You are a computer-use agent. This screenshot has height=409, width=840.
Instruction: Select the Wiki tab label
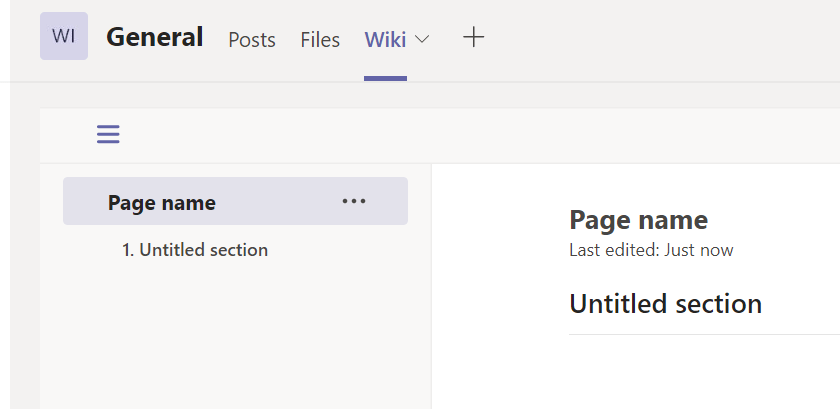pyautogui.click(x=385, y=40)
